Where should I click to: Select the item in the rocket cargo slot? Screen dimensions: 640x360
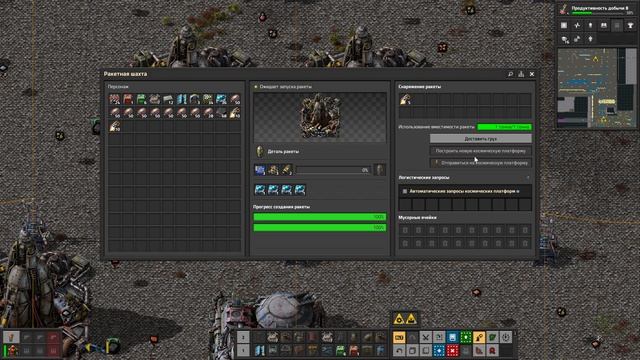405,99
